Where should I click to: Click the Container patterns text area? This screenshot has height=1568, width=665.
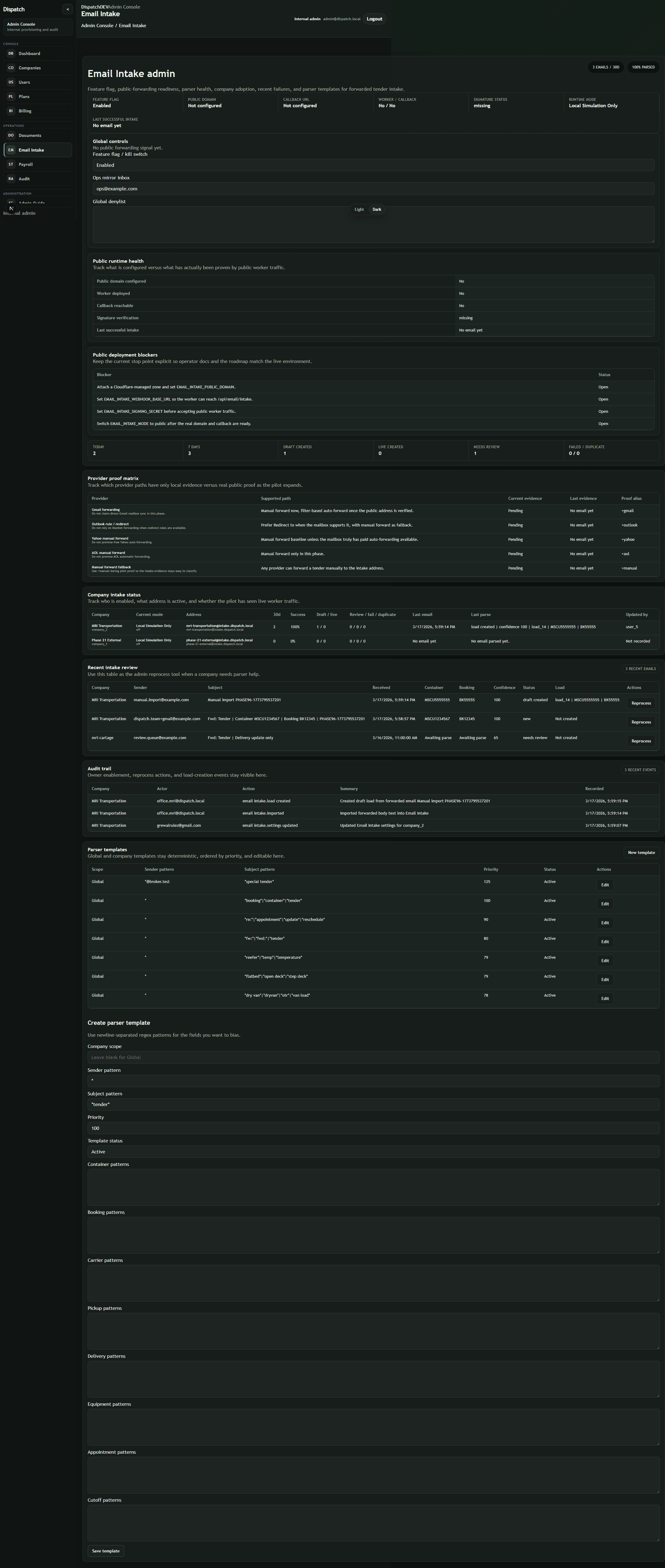pyautogui.click(x=373, y=1187)
